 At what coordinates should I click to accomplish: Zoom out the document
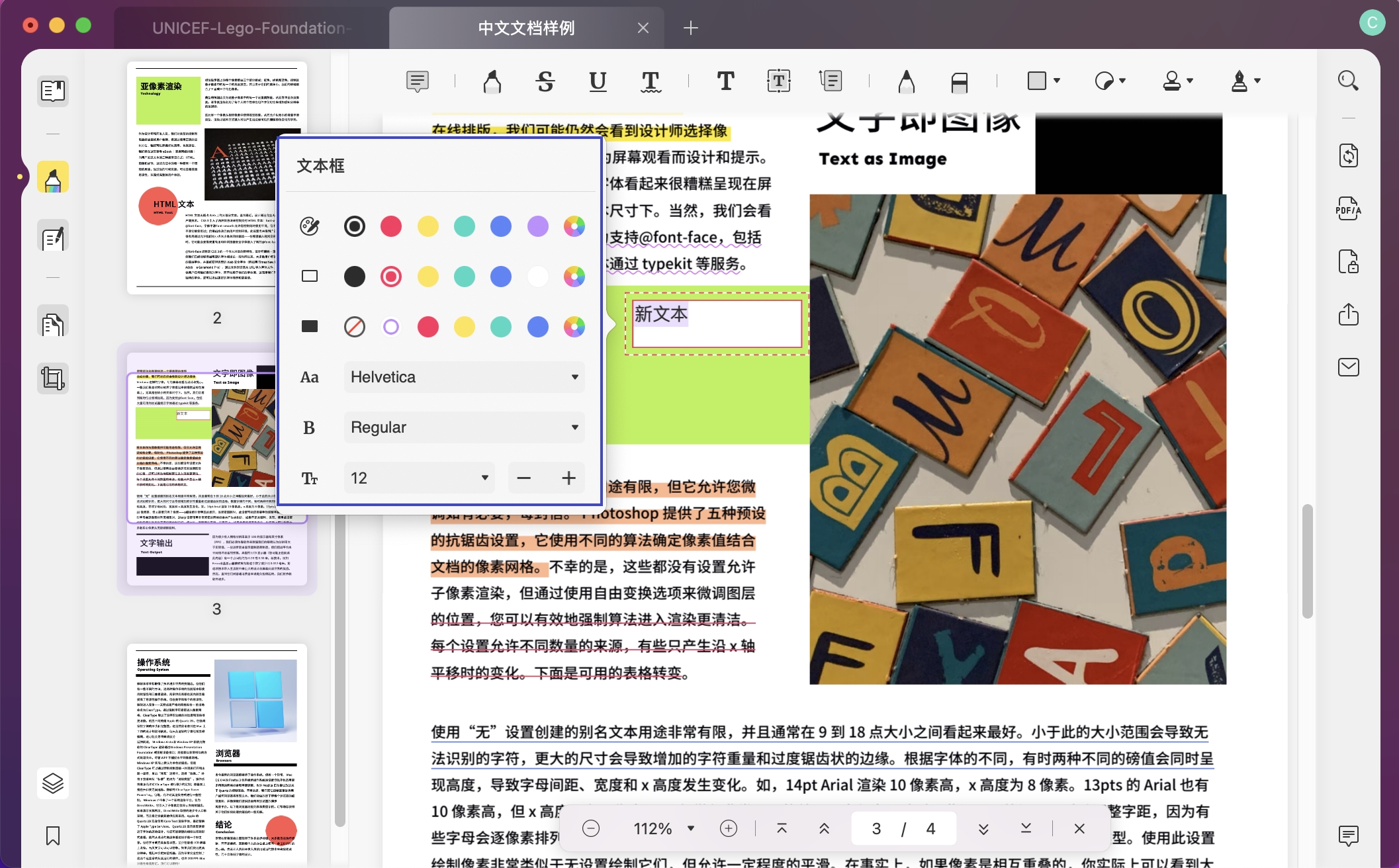590,828
